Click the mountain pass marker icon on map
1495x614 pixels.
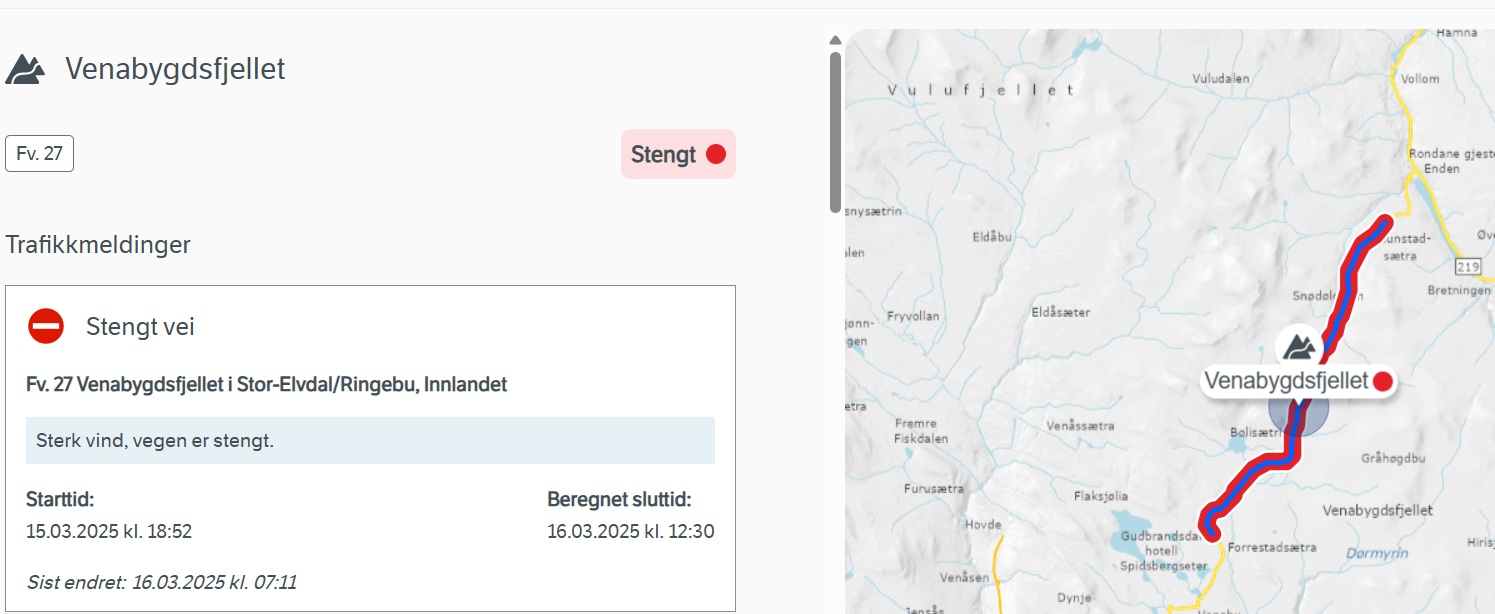(1298, 346)
